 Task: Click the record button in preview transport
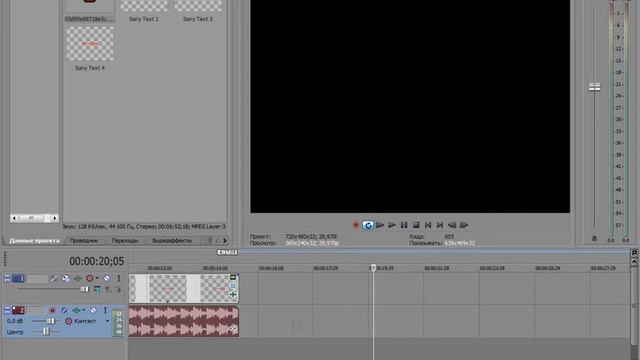356,225
